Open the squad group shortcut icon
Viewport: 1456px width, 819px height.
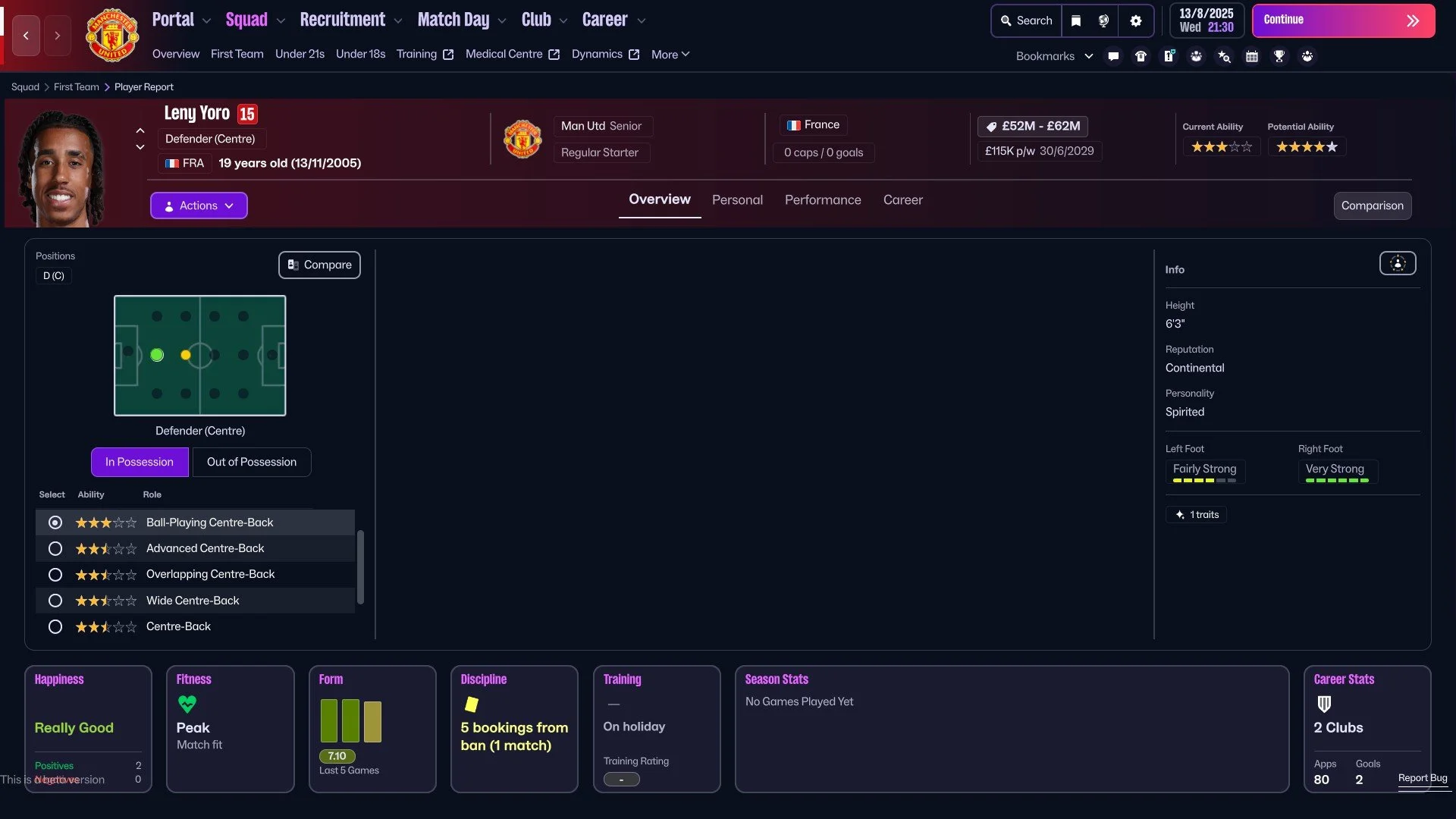[x=1196, y=56]
